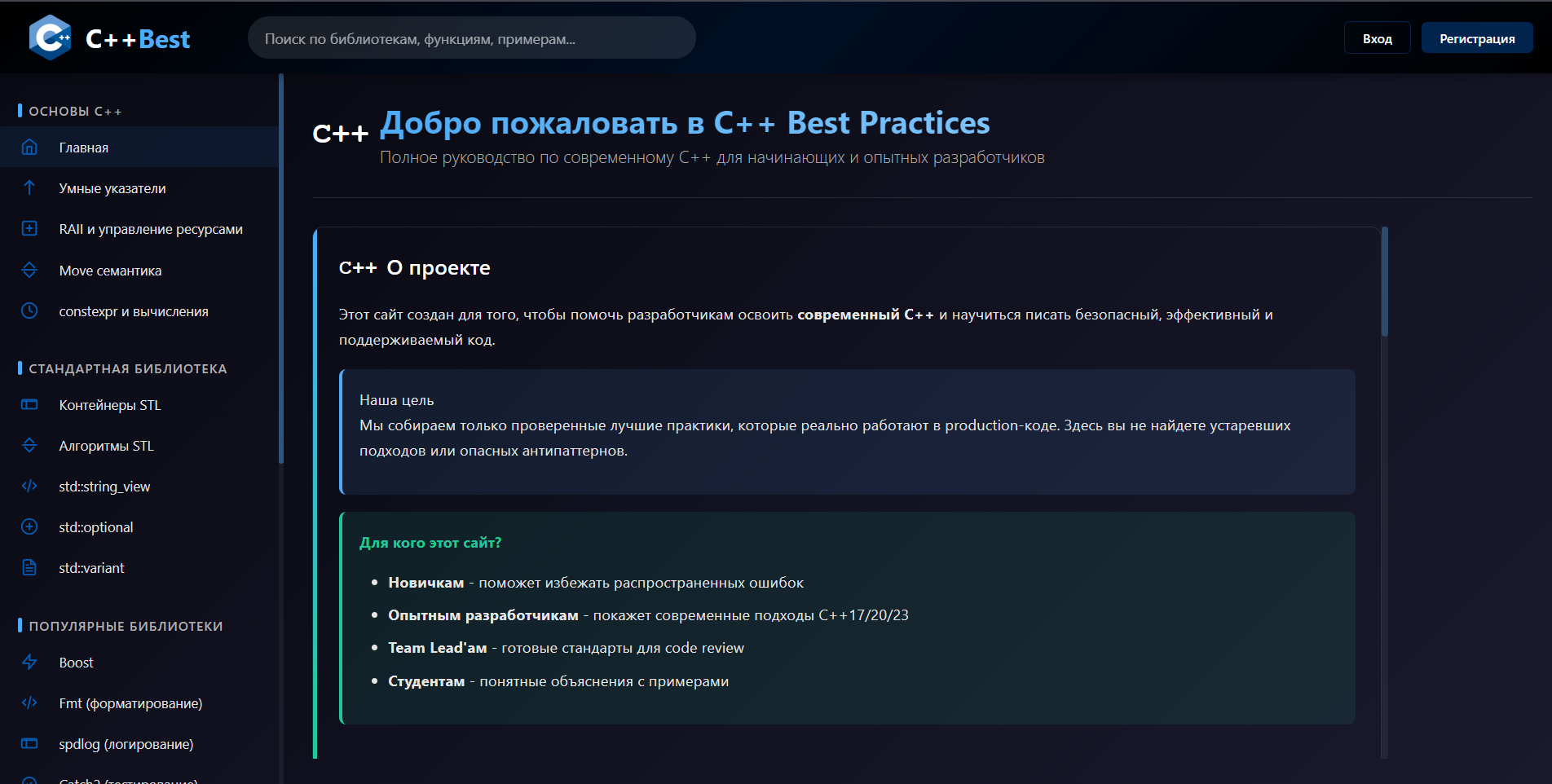The height and width of the screenshot is (784, 1552).
Task: Open std::string_view article
Action: click(139, 486)
